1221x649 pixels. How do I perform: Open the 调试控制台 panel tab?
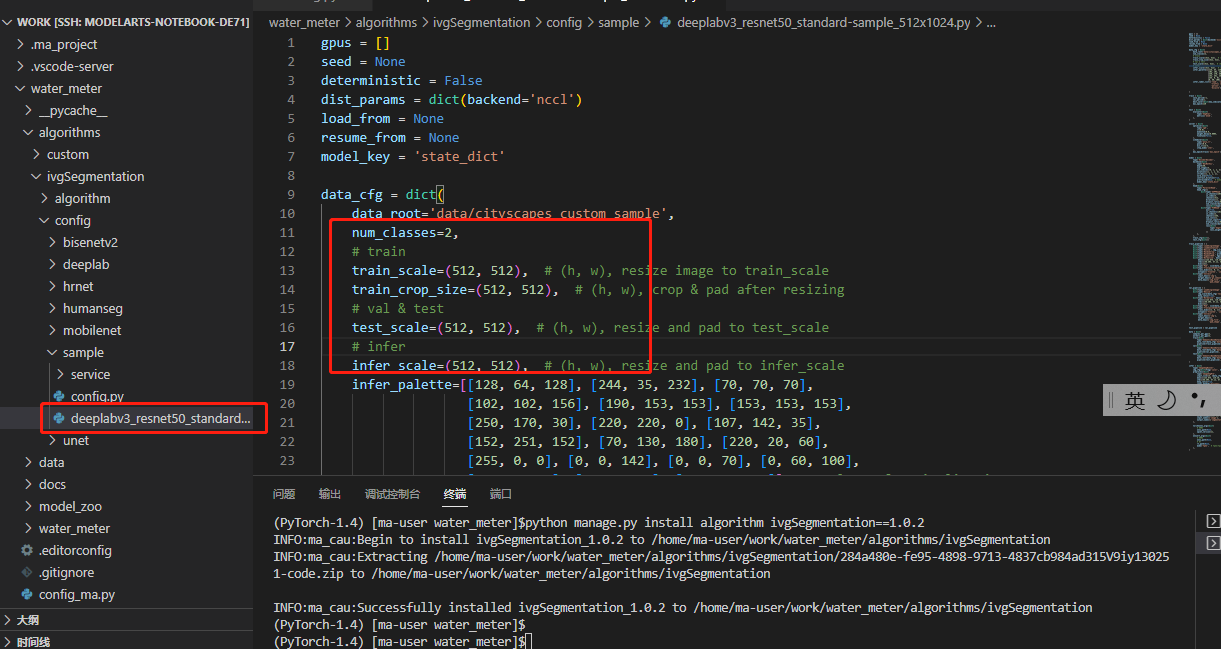click(x=392, y=494)
